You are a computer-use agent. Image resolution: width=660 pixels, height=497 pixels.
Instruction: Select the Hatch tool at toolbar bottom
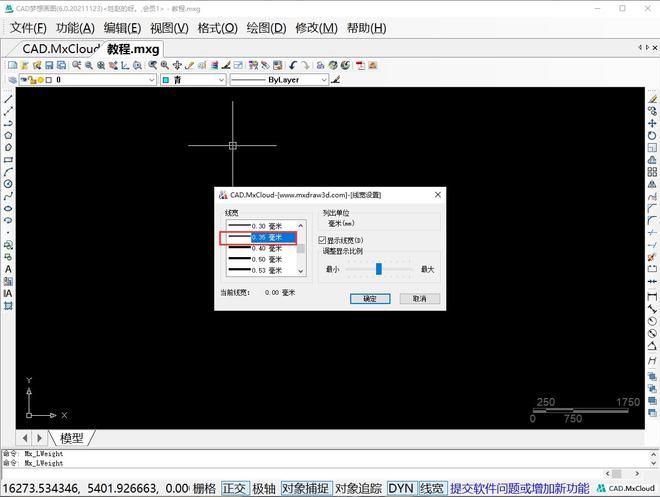(8, 306)
